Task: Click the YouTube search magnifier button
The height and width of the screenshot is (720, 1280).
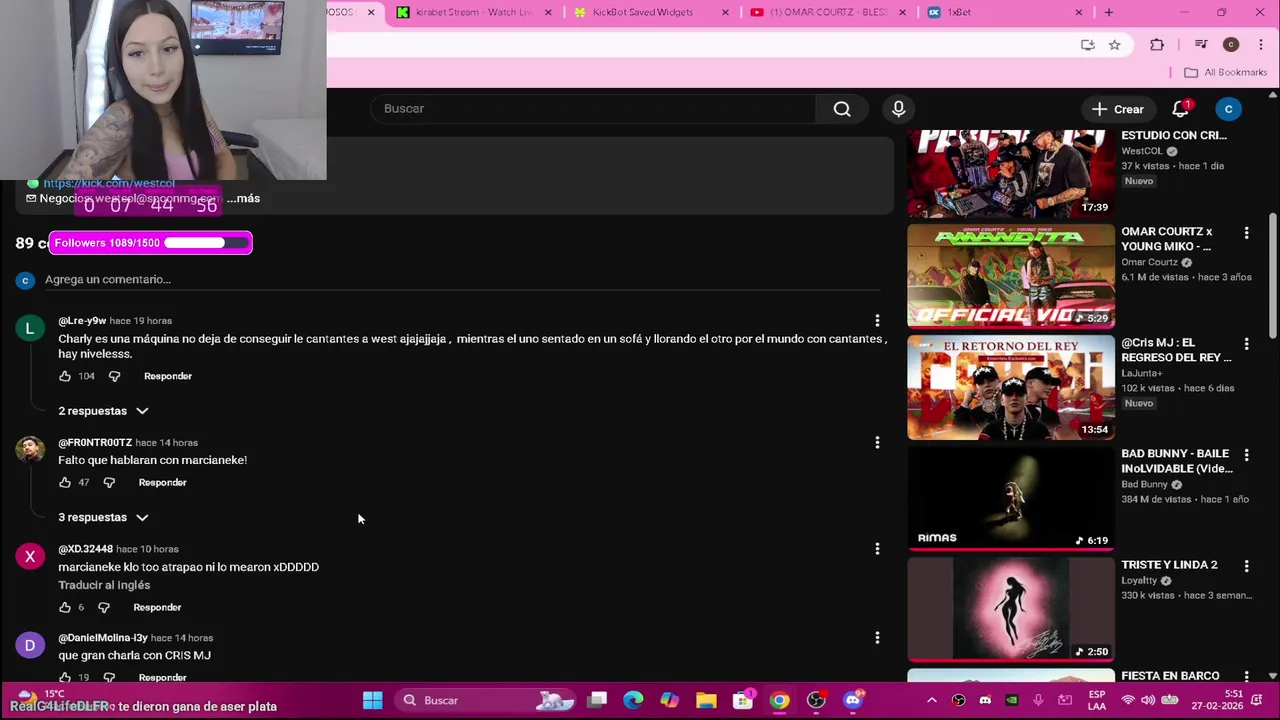Action: pos(842,109)
